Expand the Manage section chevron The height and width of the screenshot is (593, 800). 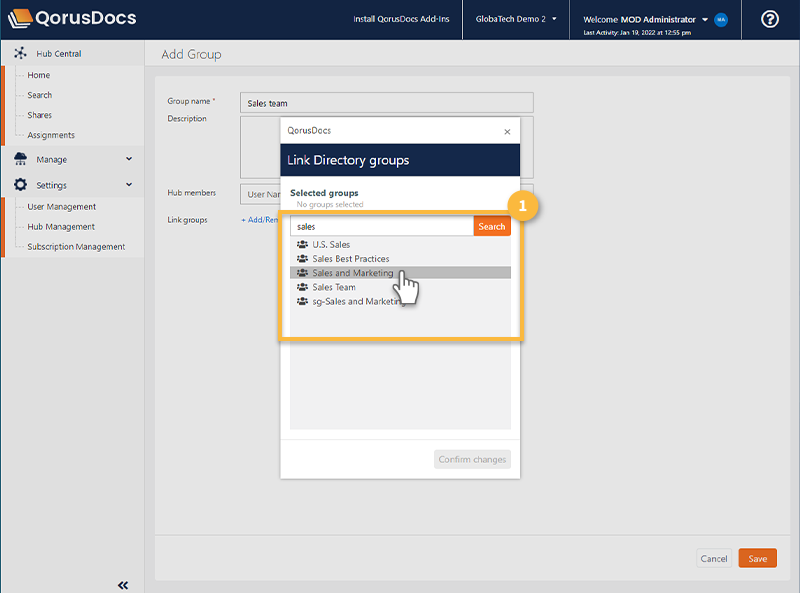point(129,159)
